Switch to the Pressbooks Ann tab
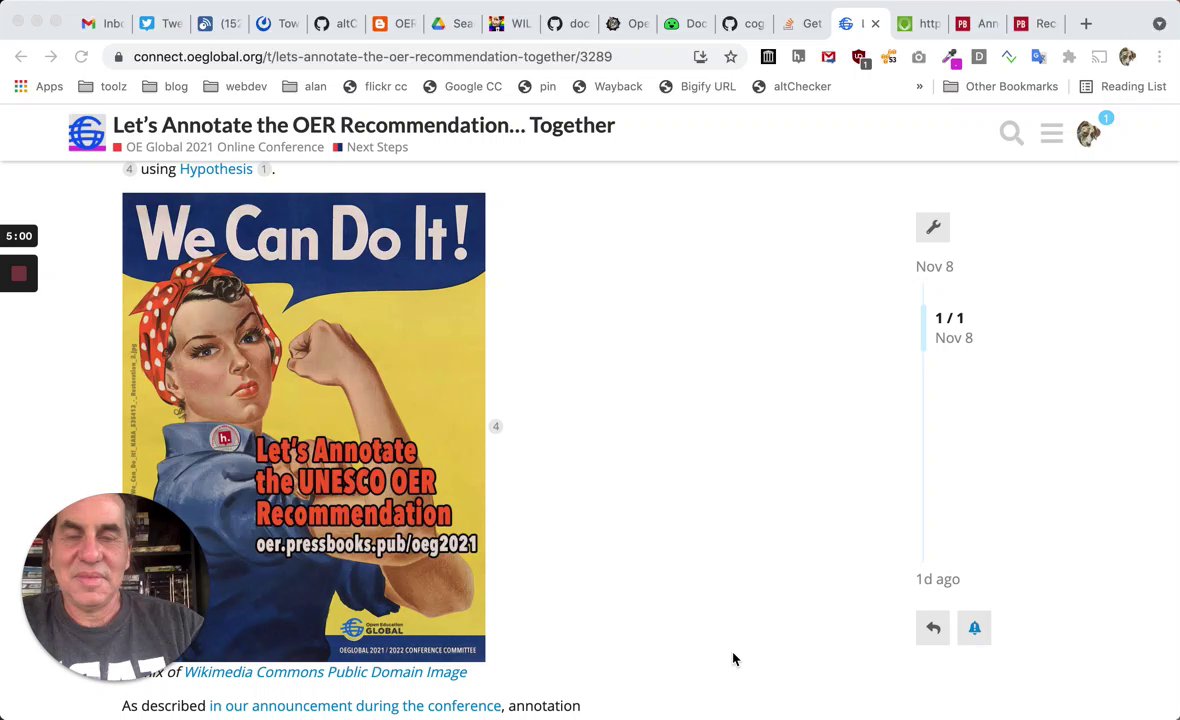 (977, 24)
